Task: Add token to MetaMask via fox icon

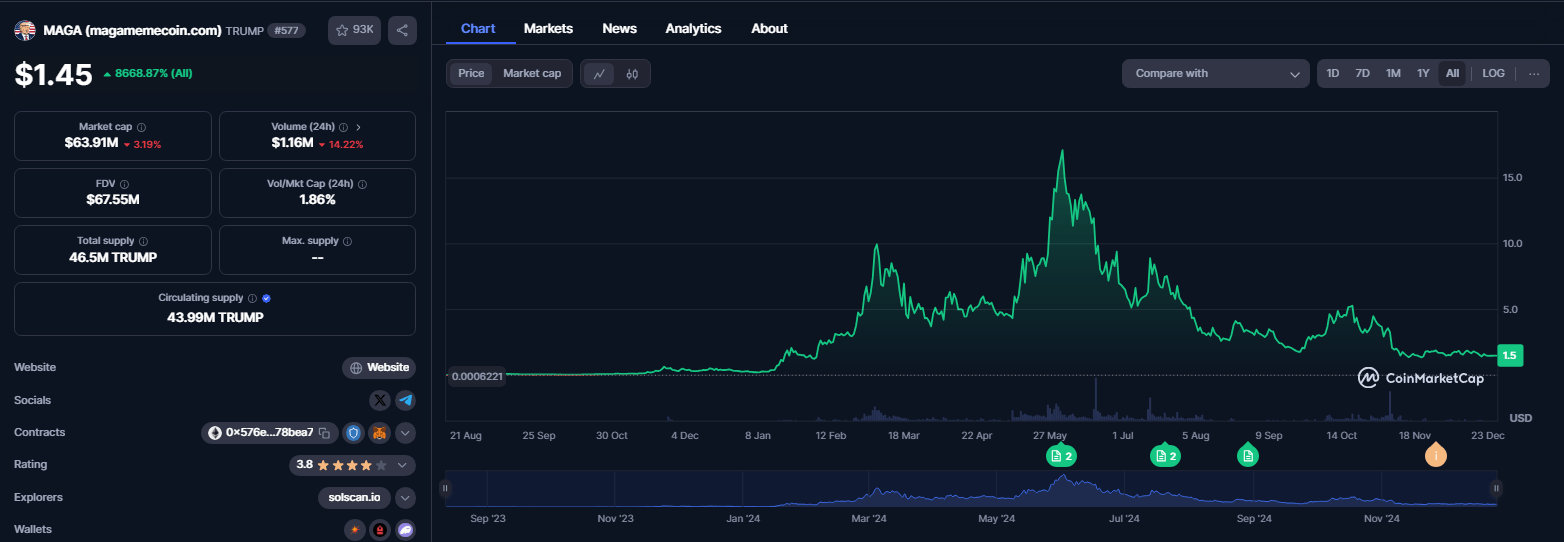Action: click(380, 433)
